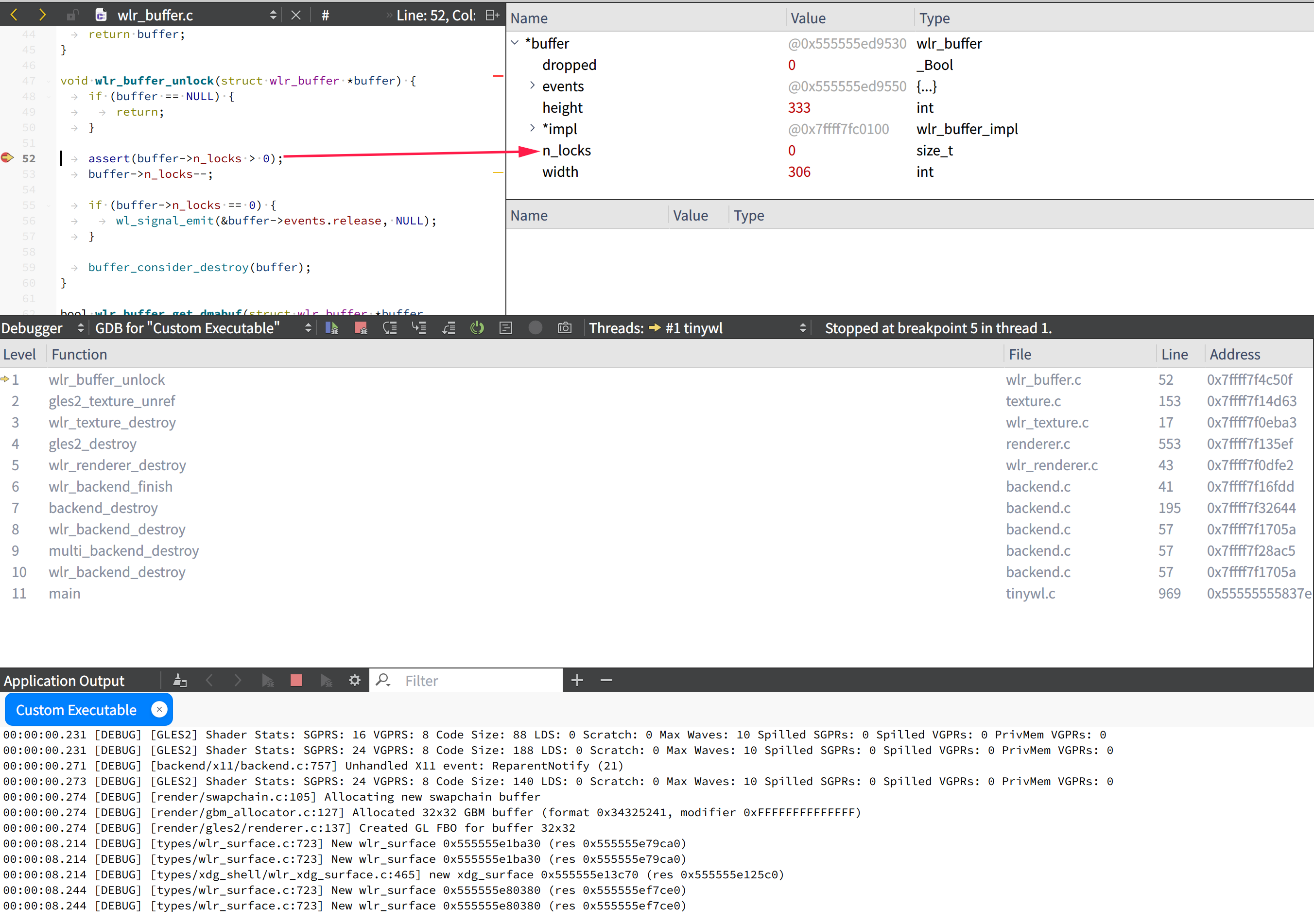Toggle the lock icon in the editor toolbar
The width and height of the screenshot is (1314, 924).
point(73,14)
